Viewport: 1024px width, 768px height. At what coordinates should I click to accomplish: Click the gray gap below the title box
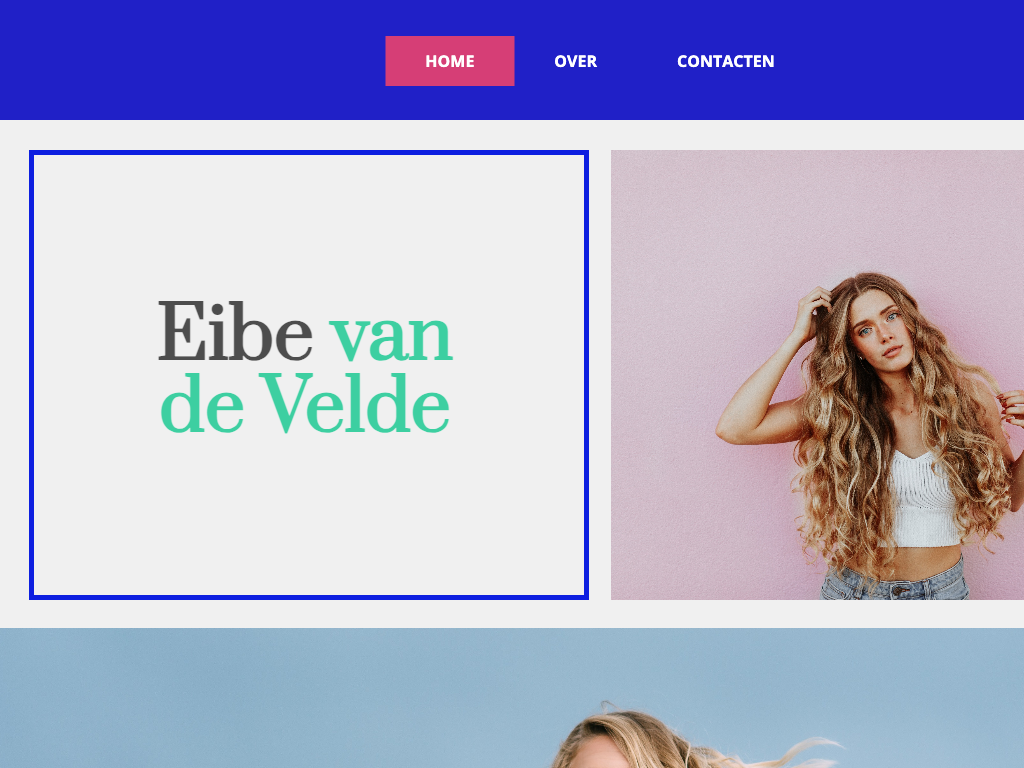309,614
